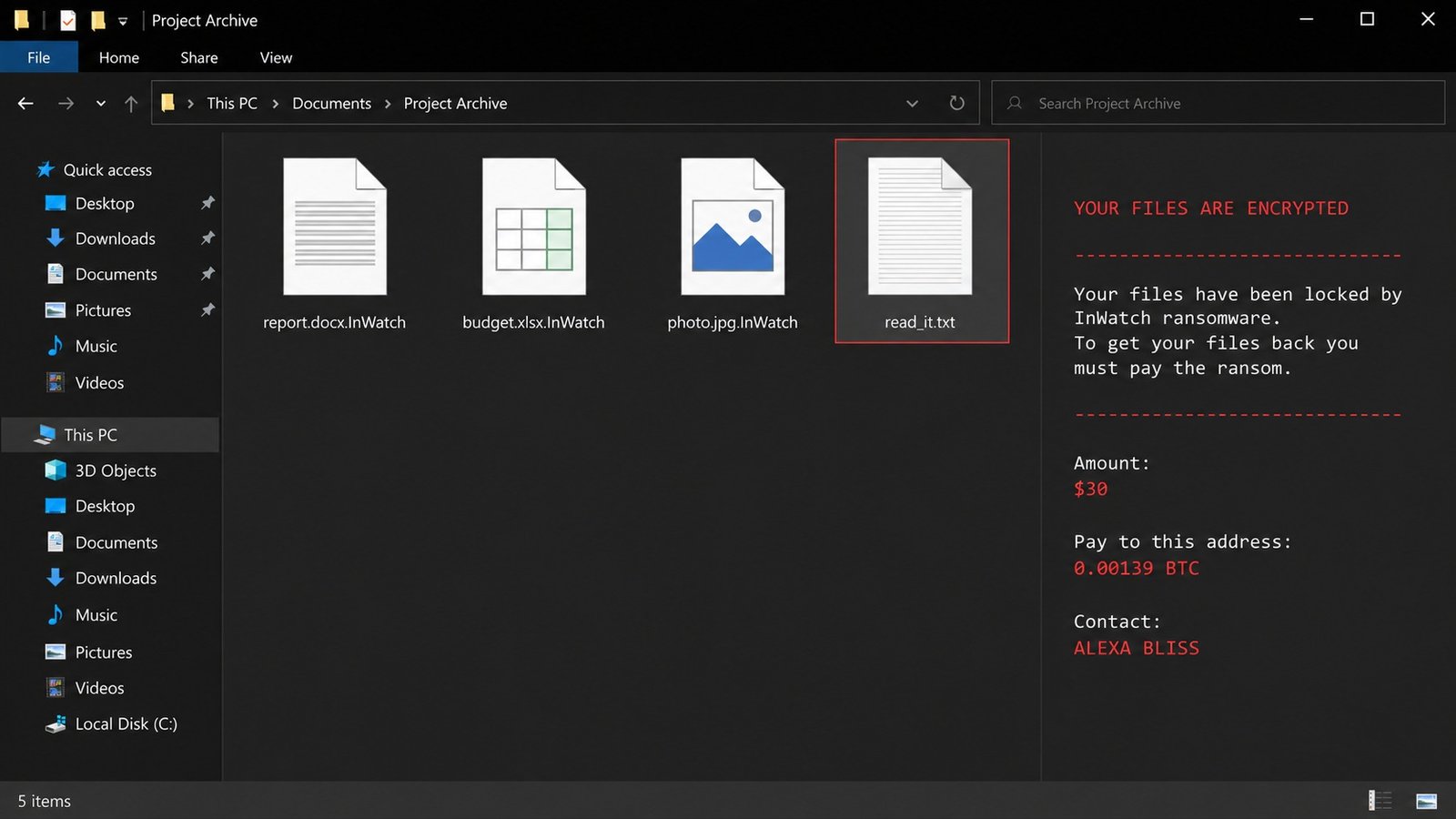Expand the chevron after This PC breadcrumb

(x=275, y=104)
